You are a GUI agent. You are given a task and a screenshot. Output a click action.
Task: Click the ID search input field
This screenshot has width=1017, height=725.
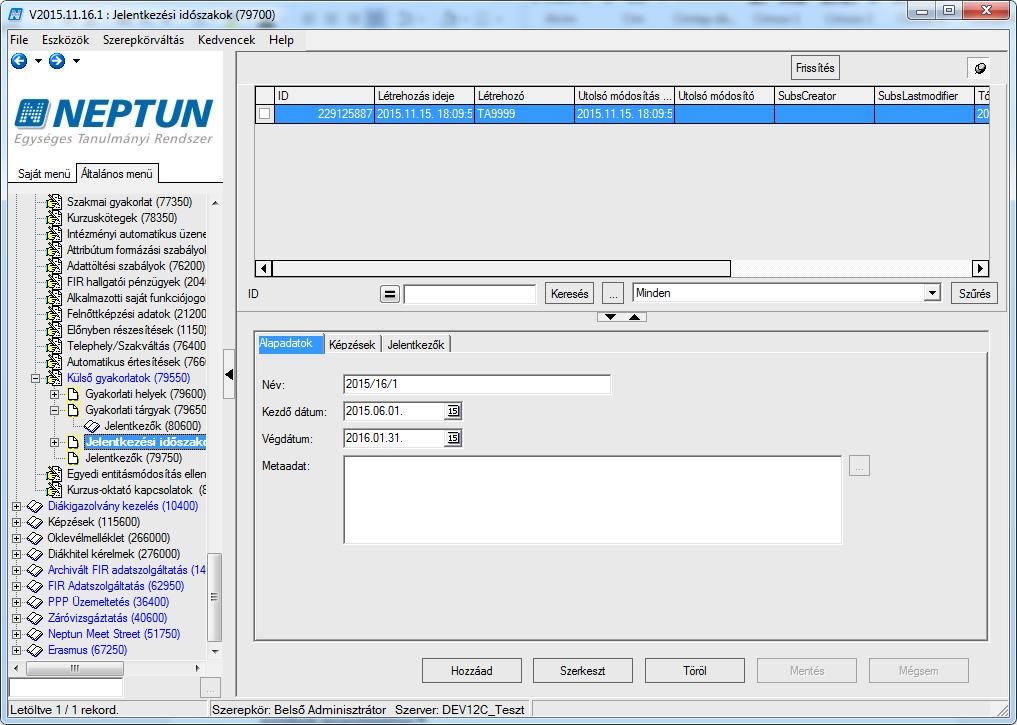470,294
